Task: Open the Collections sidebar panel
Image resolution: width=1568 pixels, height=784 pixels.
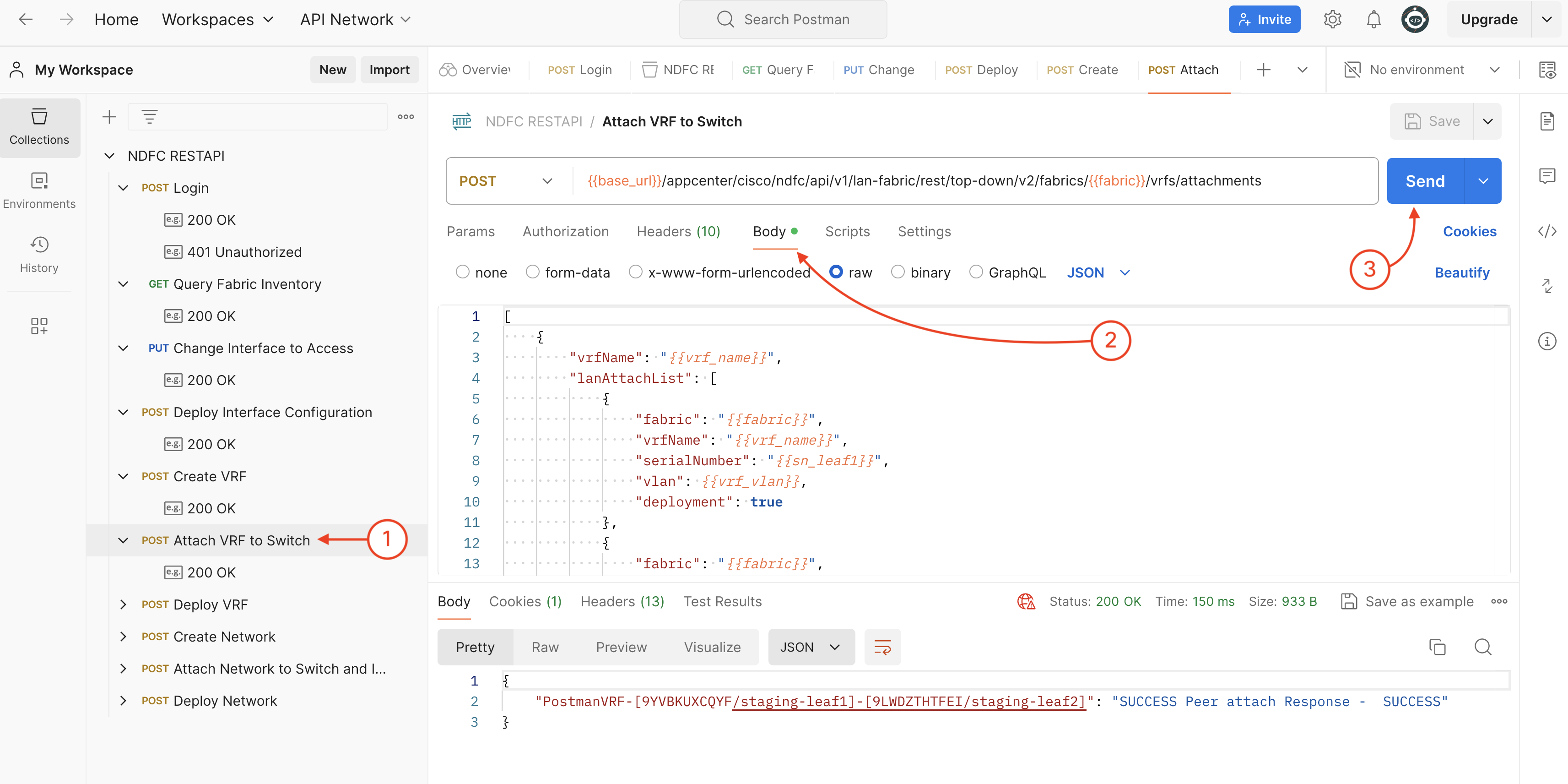Action: click(39, 127)
